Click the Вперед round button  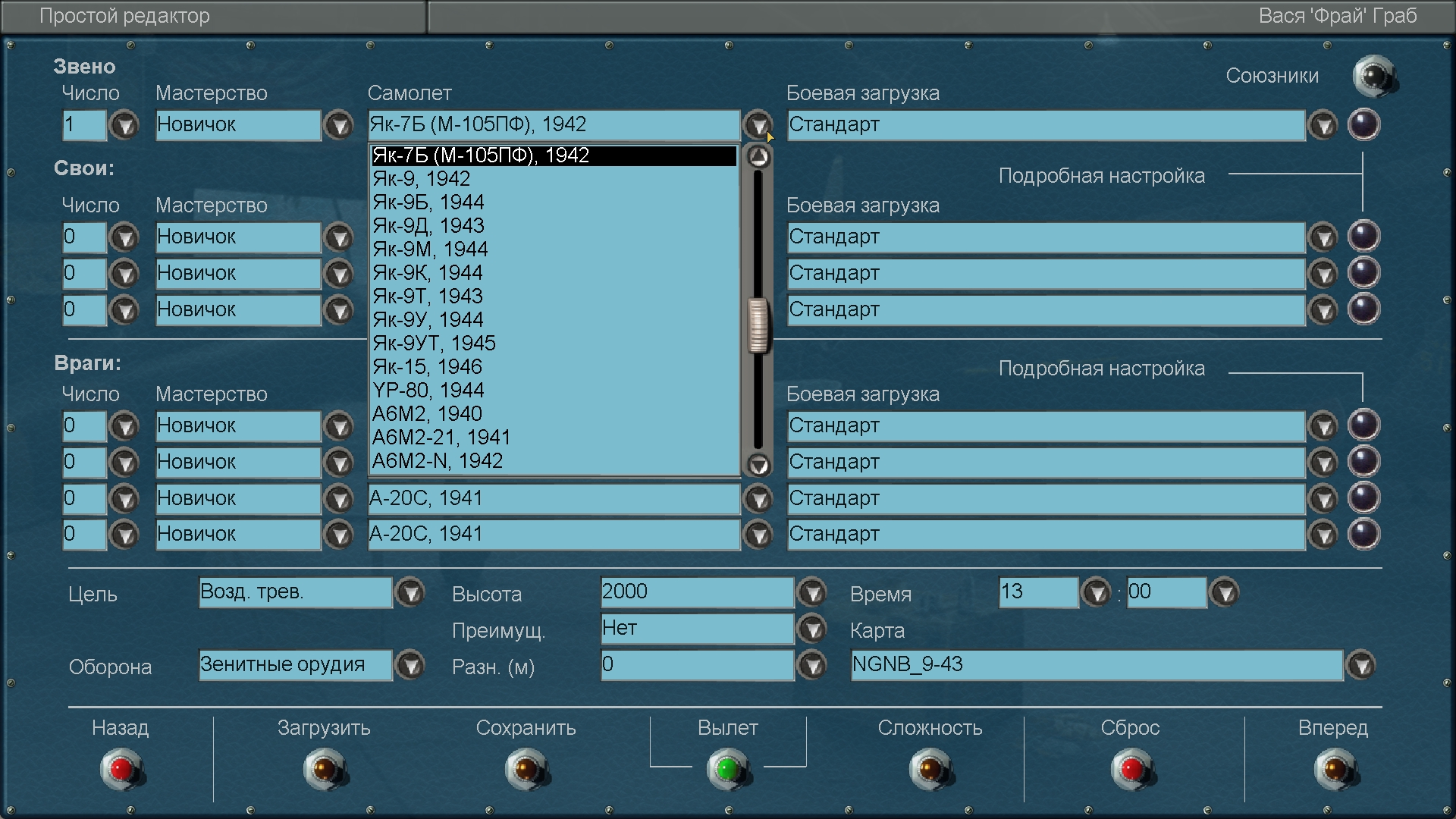1334,769
